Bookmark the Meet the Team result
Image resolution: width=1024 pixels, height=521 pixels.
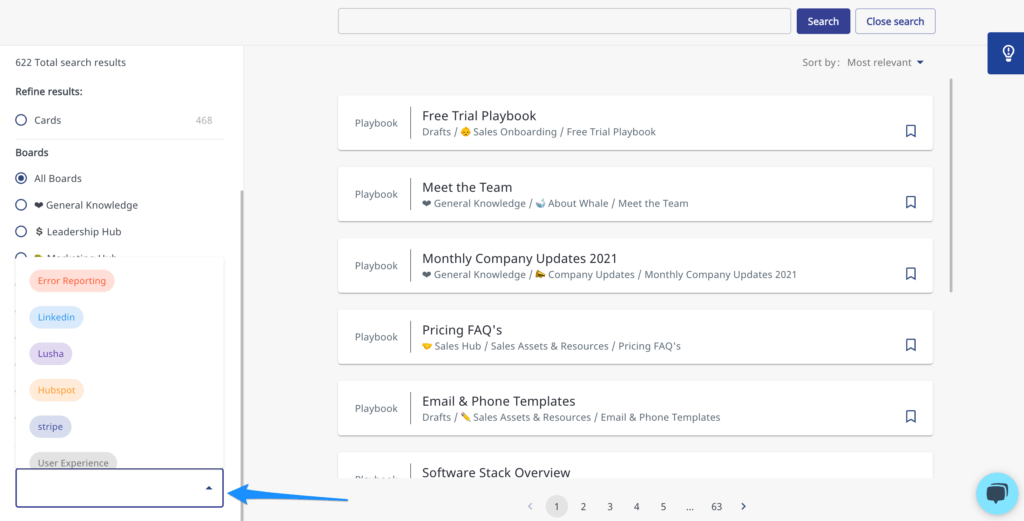coord(910,202)
